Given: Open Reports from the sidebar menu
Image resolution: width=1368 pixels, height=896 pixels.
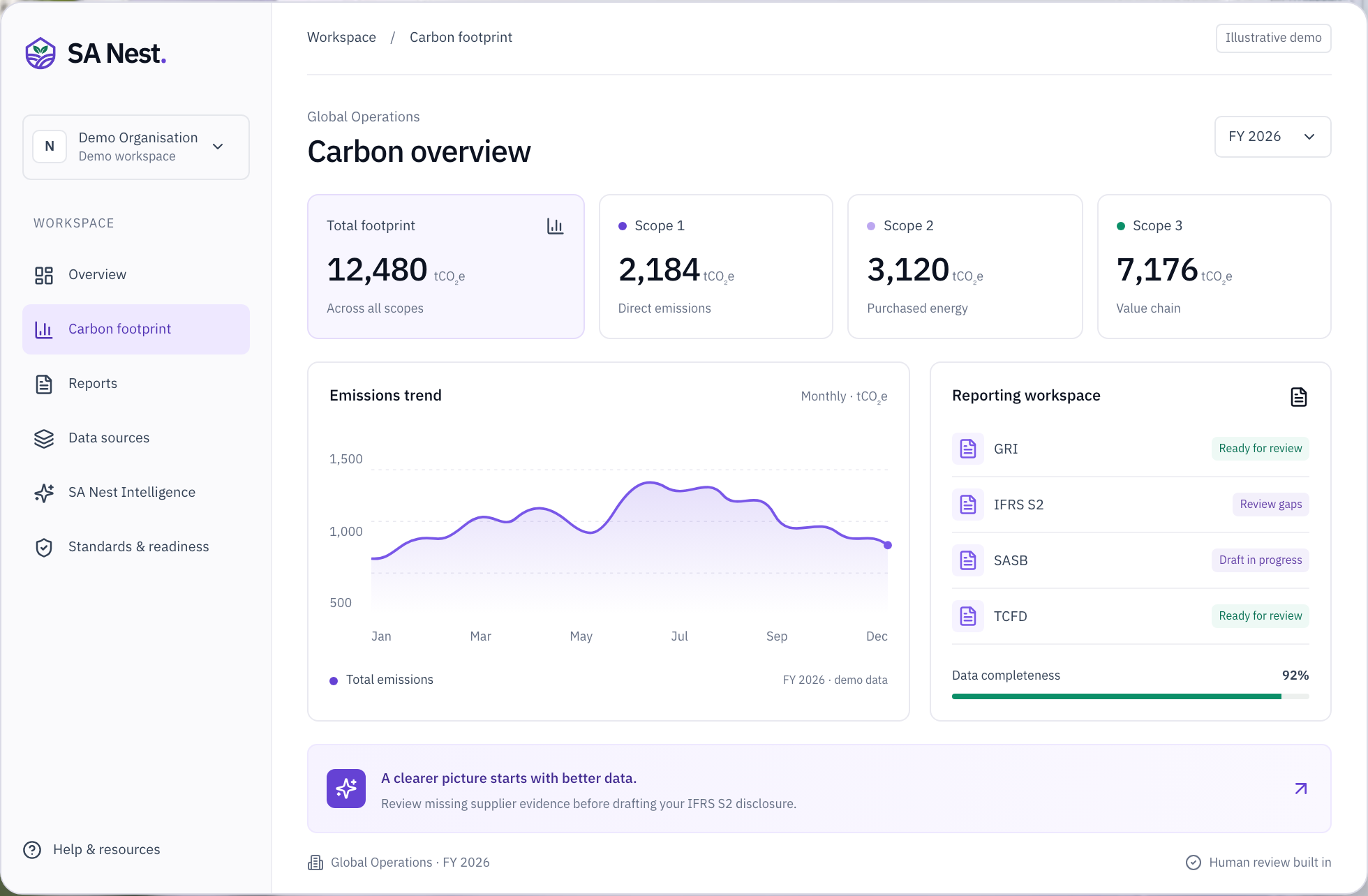Looking at the screenshot, I should pyautogui.click(x=136, y=384).
